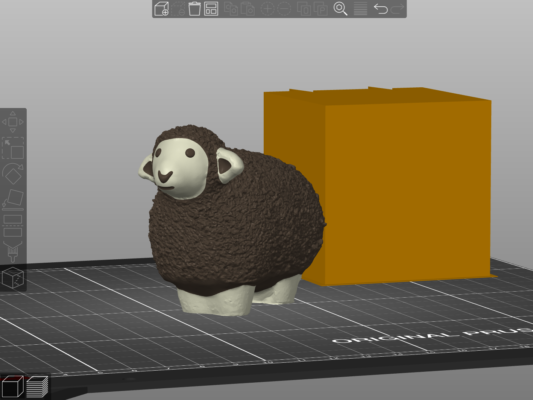Open the Search magnifier tool
The width and height of the screenshot is (533, 400).
pyautogui.click(x=340, y=8)
